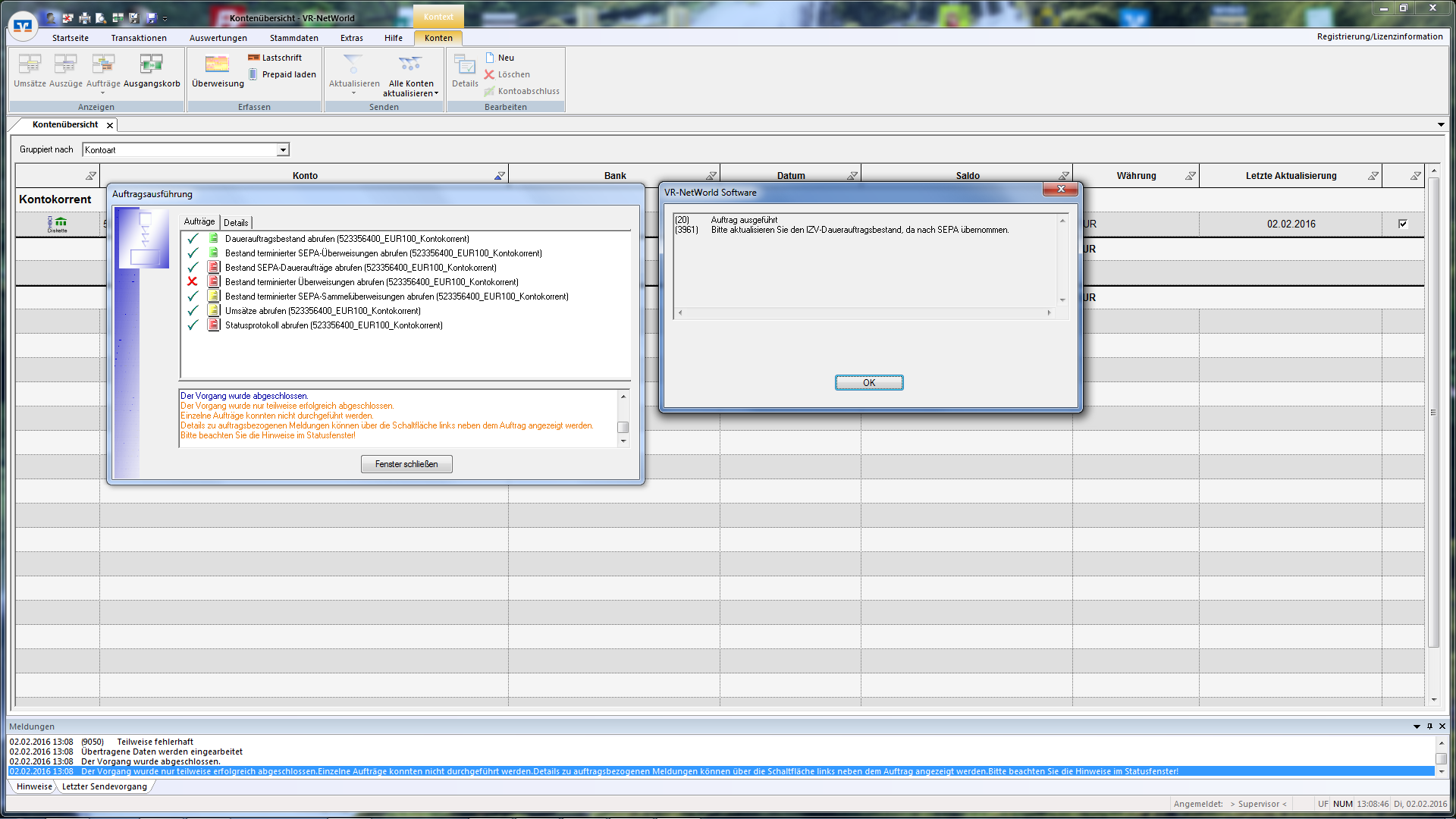Click the Kontokorrent group header

point(55,199)
